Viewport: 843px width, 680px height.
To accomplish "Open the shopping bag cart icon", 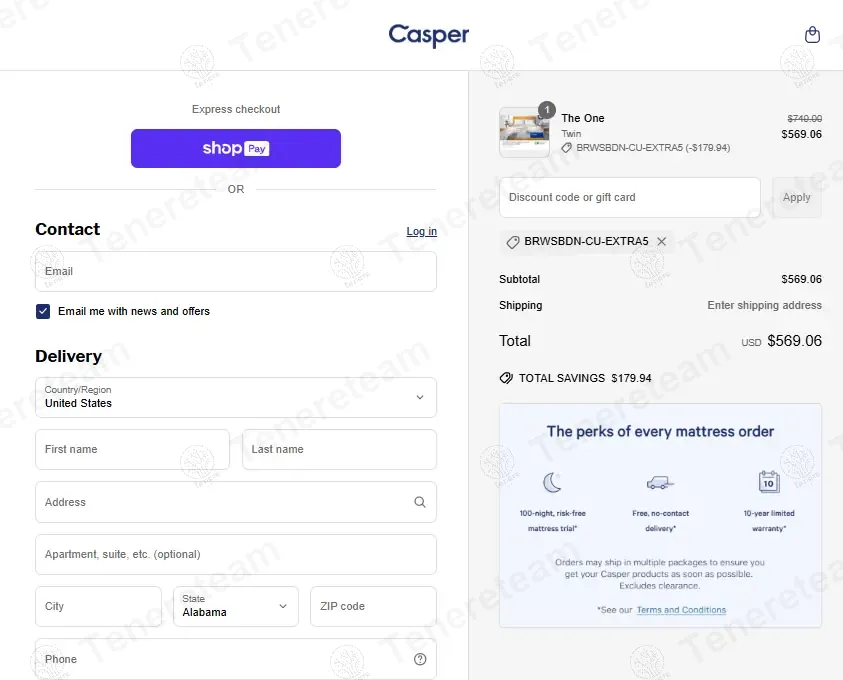I will 812,35.
